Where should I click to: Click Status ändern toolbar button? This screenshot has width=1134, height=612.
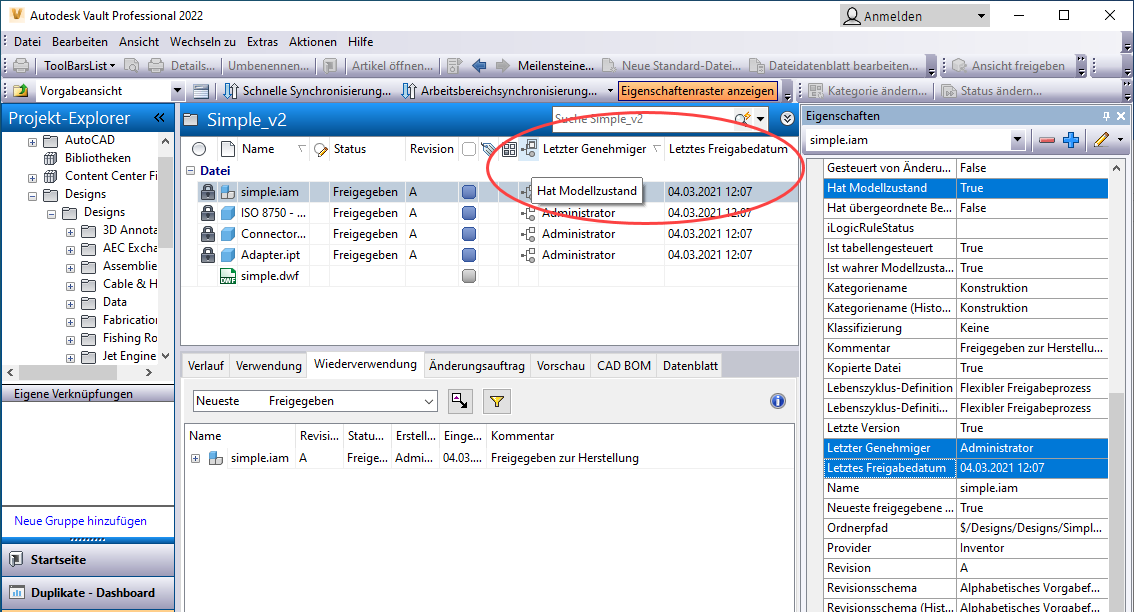coord(992,91)
